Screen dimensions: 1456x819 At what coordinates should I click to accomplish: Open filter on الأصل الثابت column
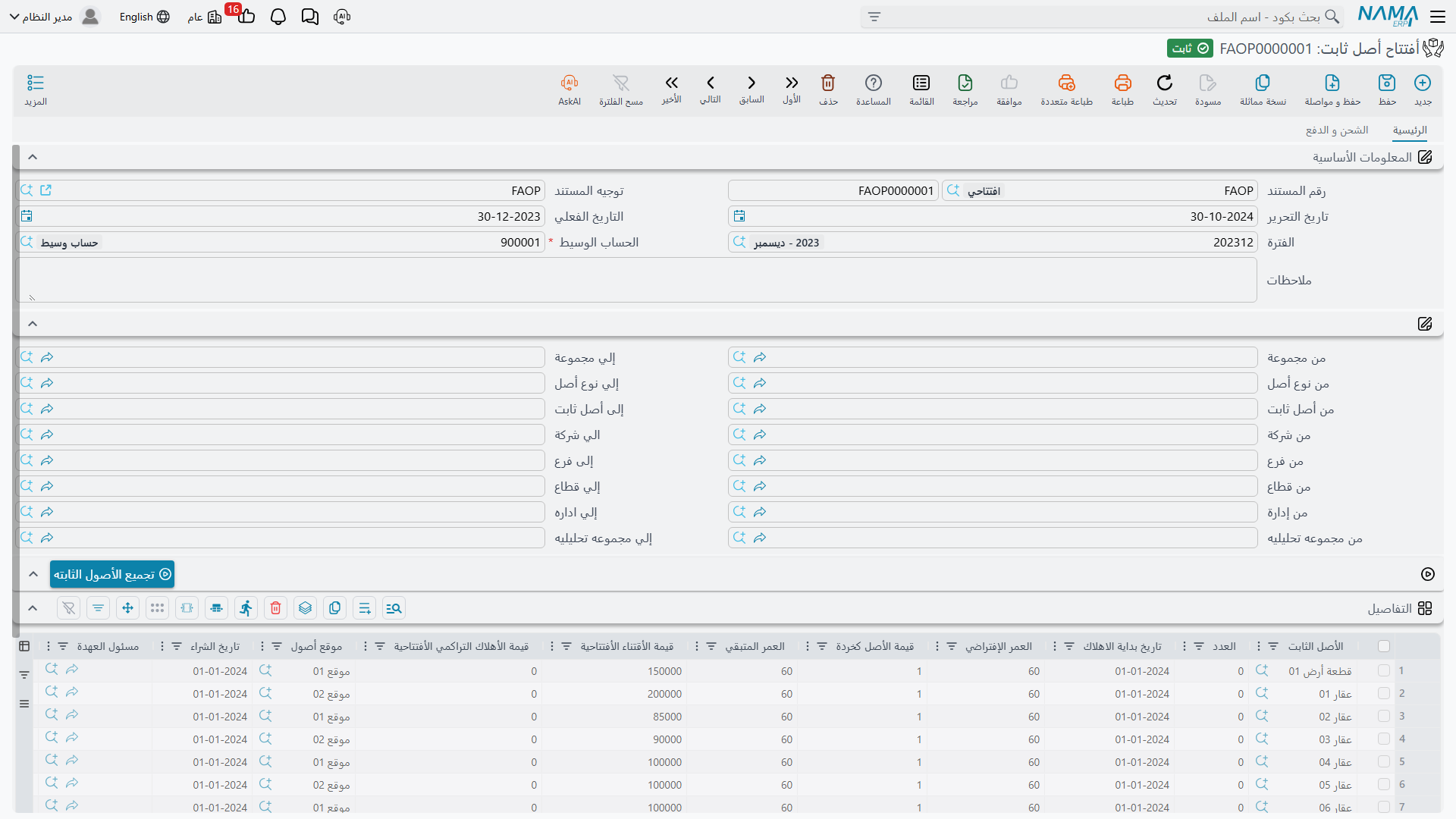tap(1273, 646)
